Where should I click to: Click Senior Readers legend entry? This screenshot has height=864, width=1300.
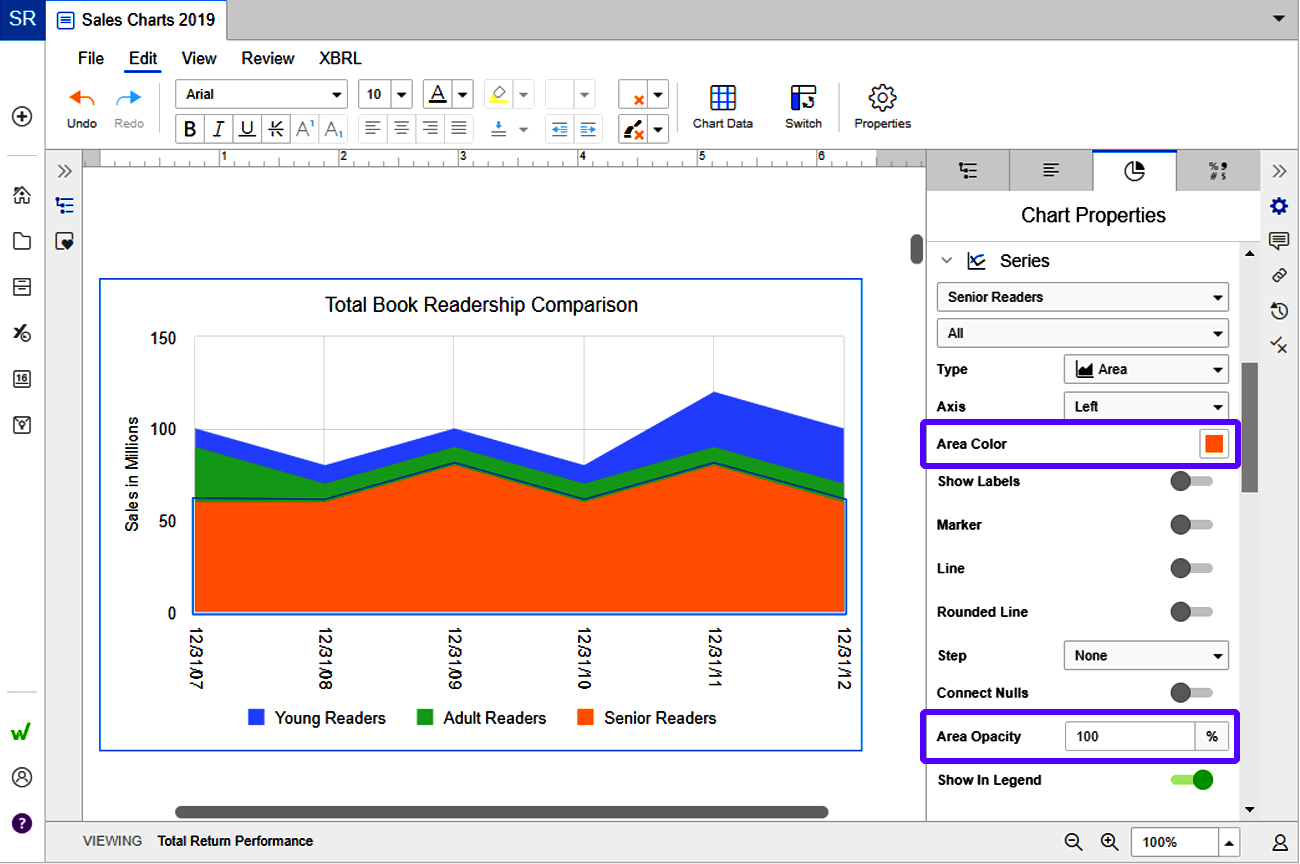pyautogui.click(x=647, y=718)
